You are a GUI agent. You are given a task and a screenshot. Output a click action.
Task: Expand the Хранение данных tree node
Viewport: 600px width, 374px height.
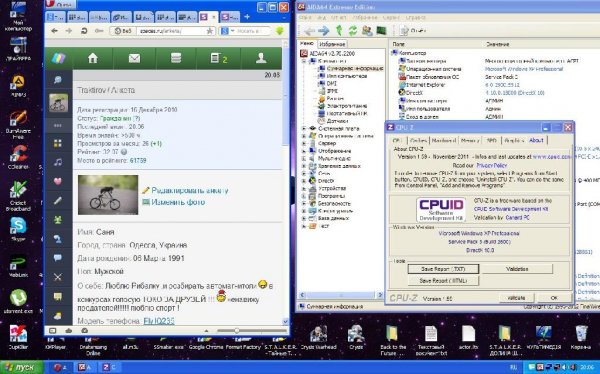[x=304, y=166]
